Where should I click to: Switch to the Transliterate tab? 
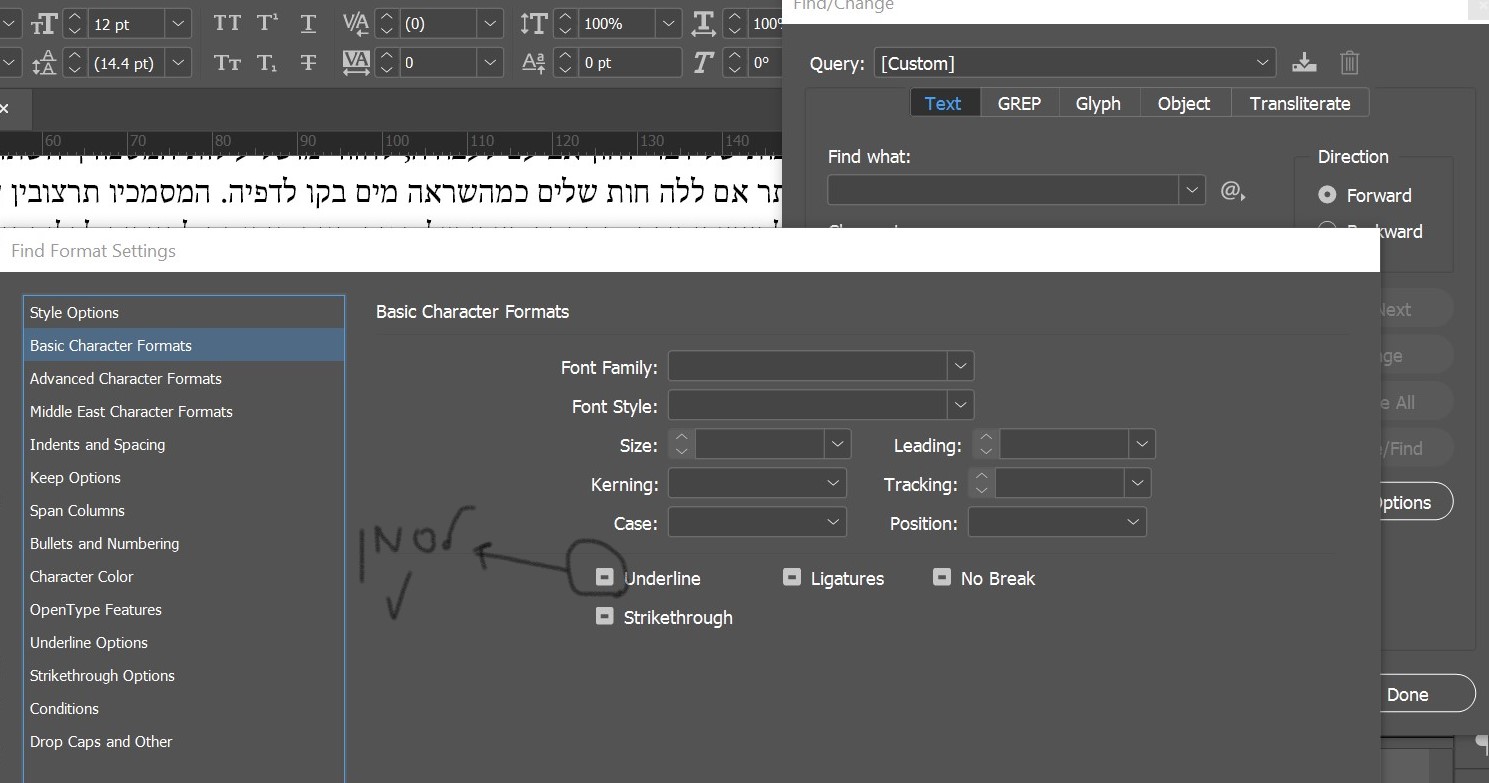[1300, 103]
